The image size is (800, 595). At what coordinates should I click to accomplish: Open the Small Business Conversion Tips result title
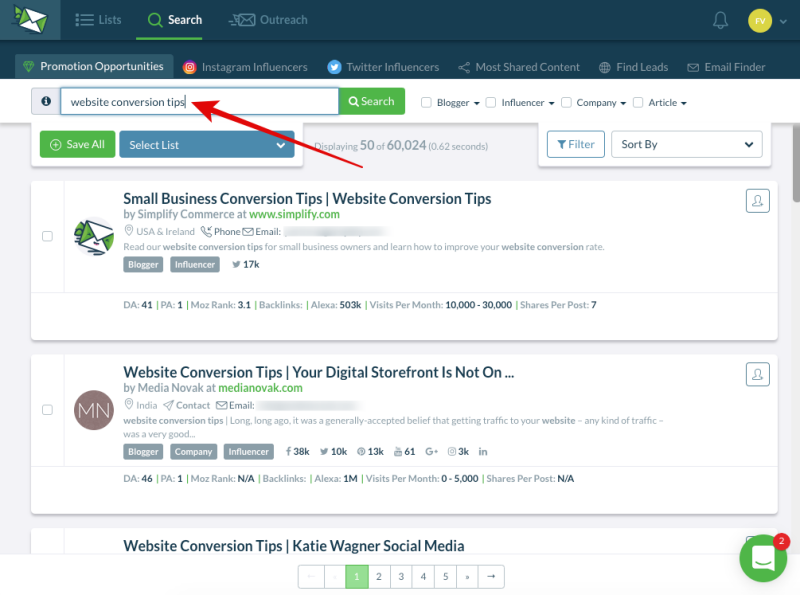click(307, 199)
